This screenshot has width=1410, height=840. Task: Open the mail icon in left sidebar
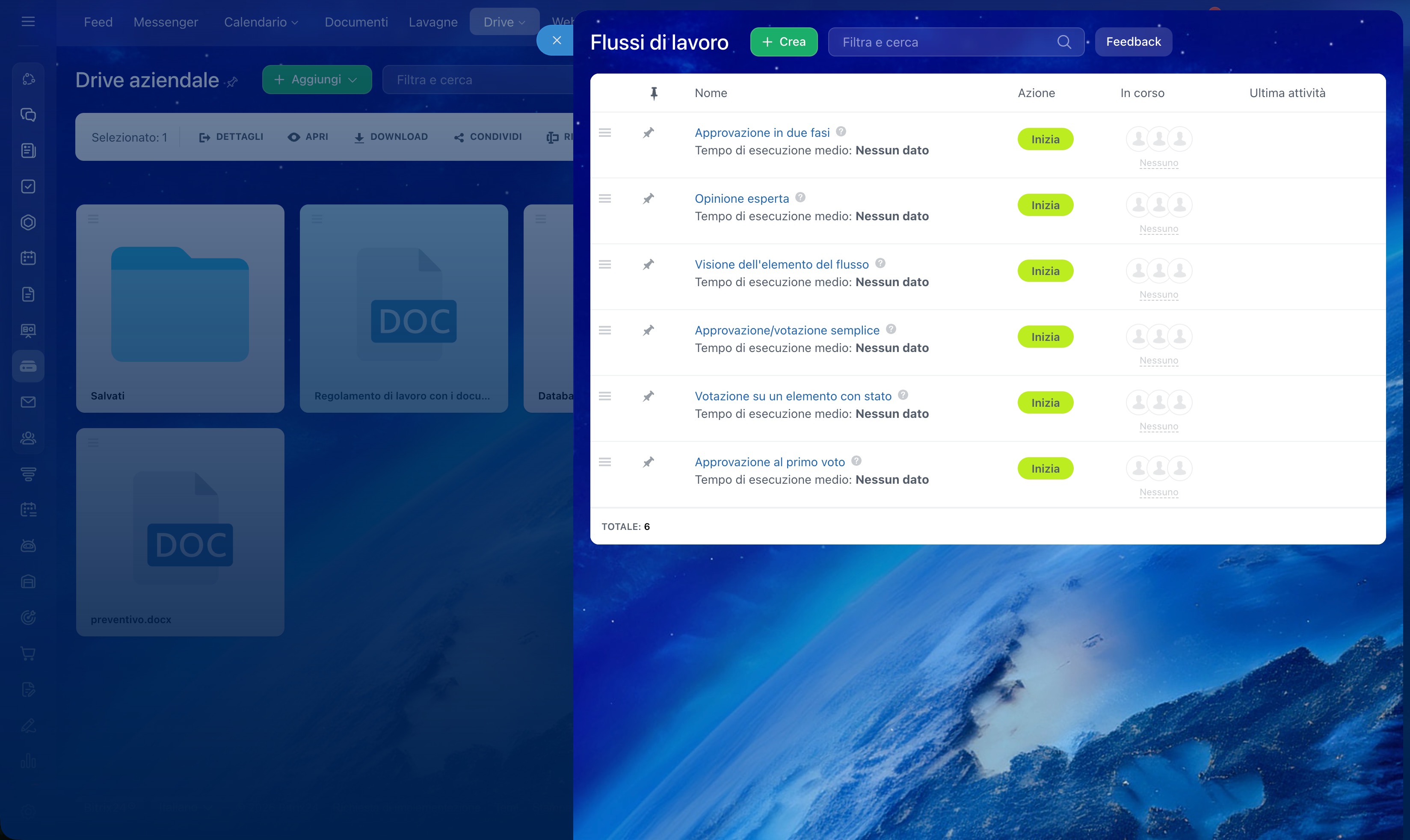tap(28, 402)
